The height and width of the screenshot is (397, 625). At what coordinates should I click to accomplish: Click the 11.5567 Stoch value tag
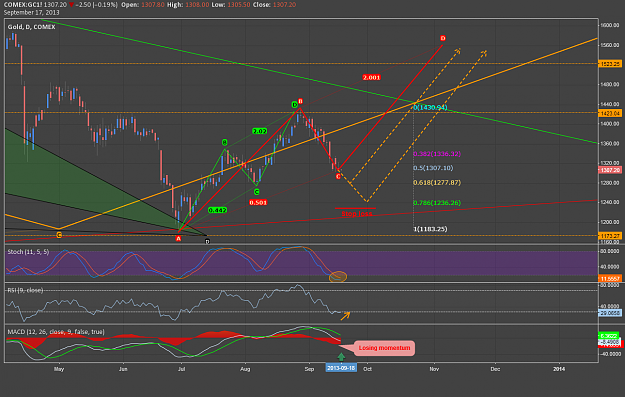610,279
